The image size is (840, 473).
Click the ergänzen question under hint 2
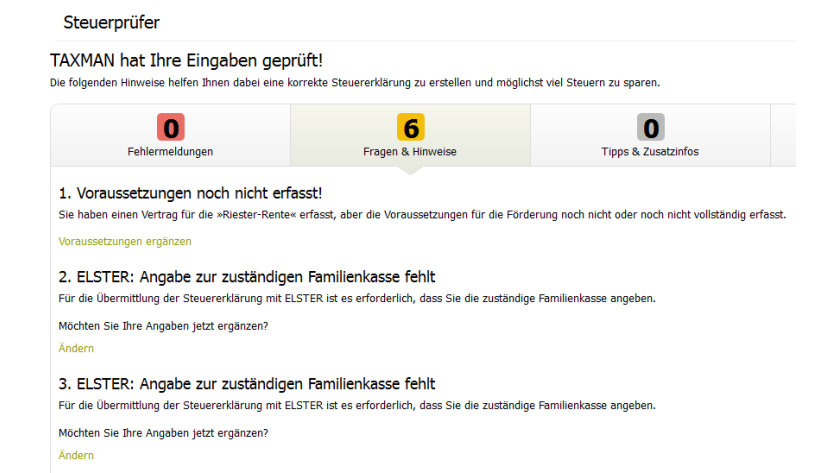pyautogui.click(x=163, y=326)
